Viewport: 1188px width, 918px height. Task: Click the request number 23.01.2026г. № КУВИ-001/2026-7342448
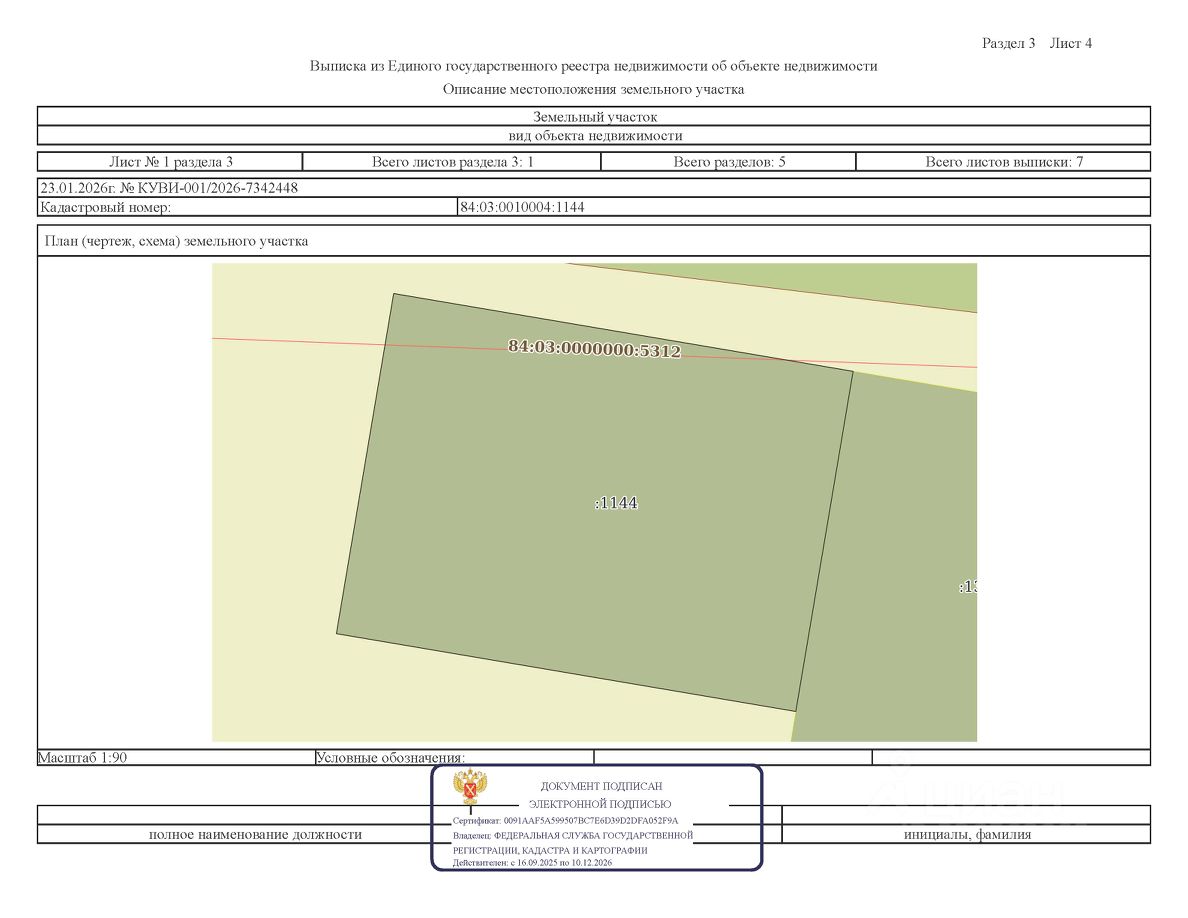(x=169, y=188)
